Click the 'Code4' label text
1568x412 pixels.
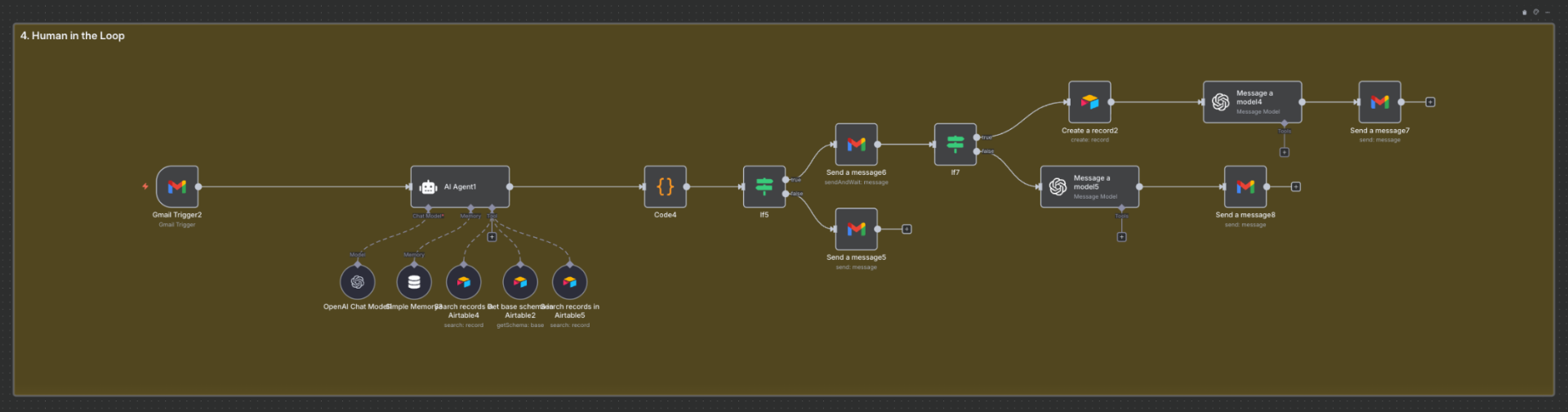click(x=665, y=215)
